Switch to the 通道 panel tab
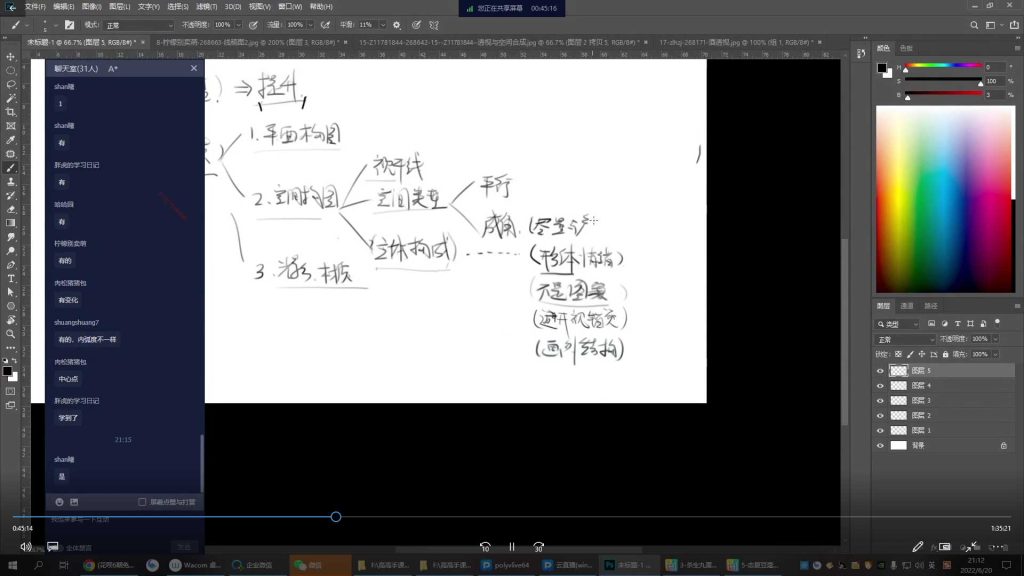Image resolution: width=1024 pixels, height=576 pixels. click(x=907, y=306)
